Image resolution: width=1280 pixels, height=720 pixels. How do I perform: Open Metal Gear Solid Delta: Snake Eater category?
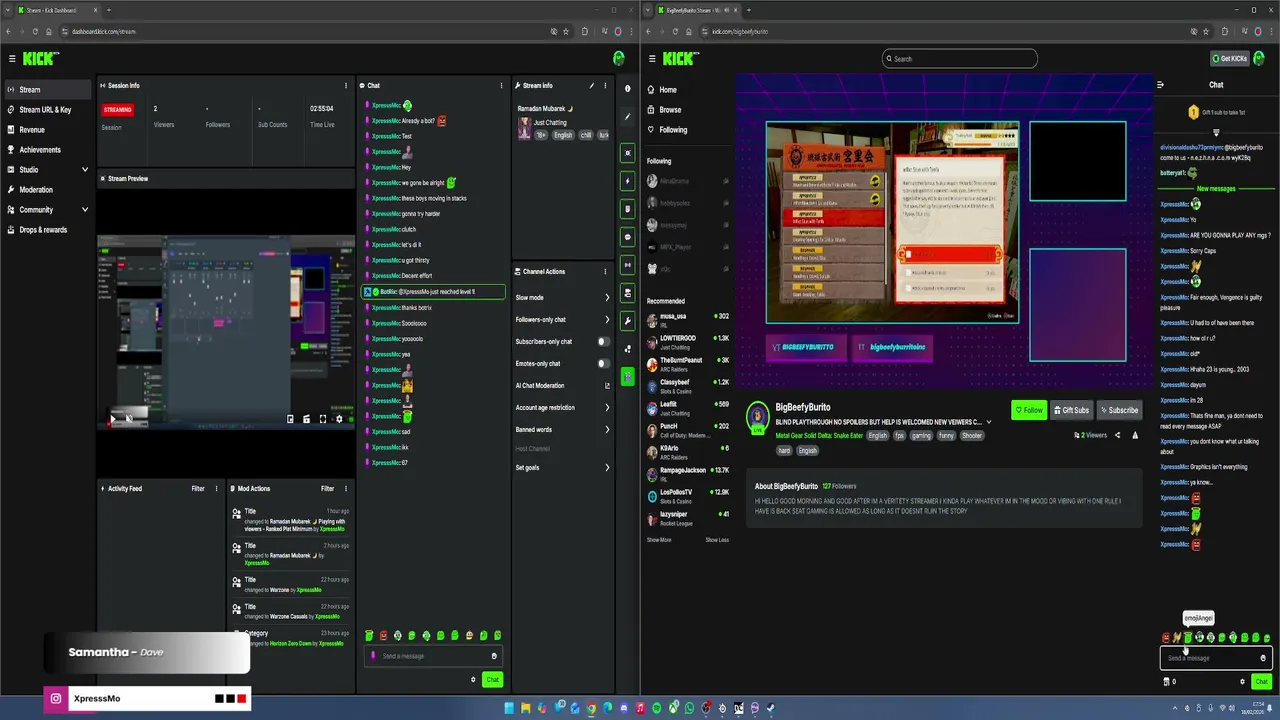[x=818, y=436]
